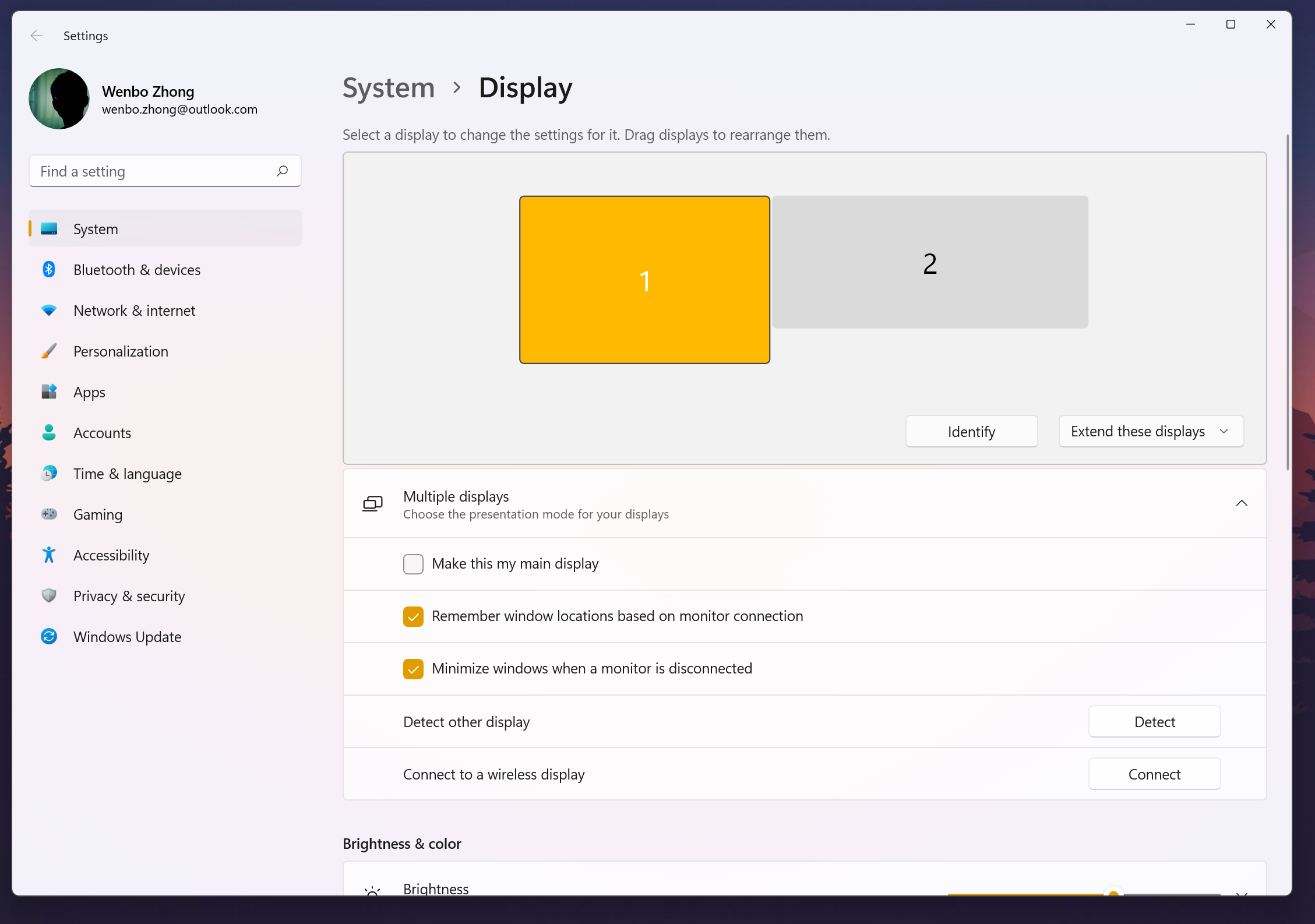Click the Brightness slider handle
The image size is (1315, 924).
pyautogui.click(x=1113, y=893)
